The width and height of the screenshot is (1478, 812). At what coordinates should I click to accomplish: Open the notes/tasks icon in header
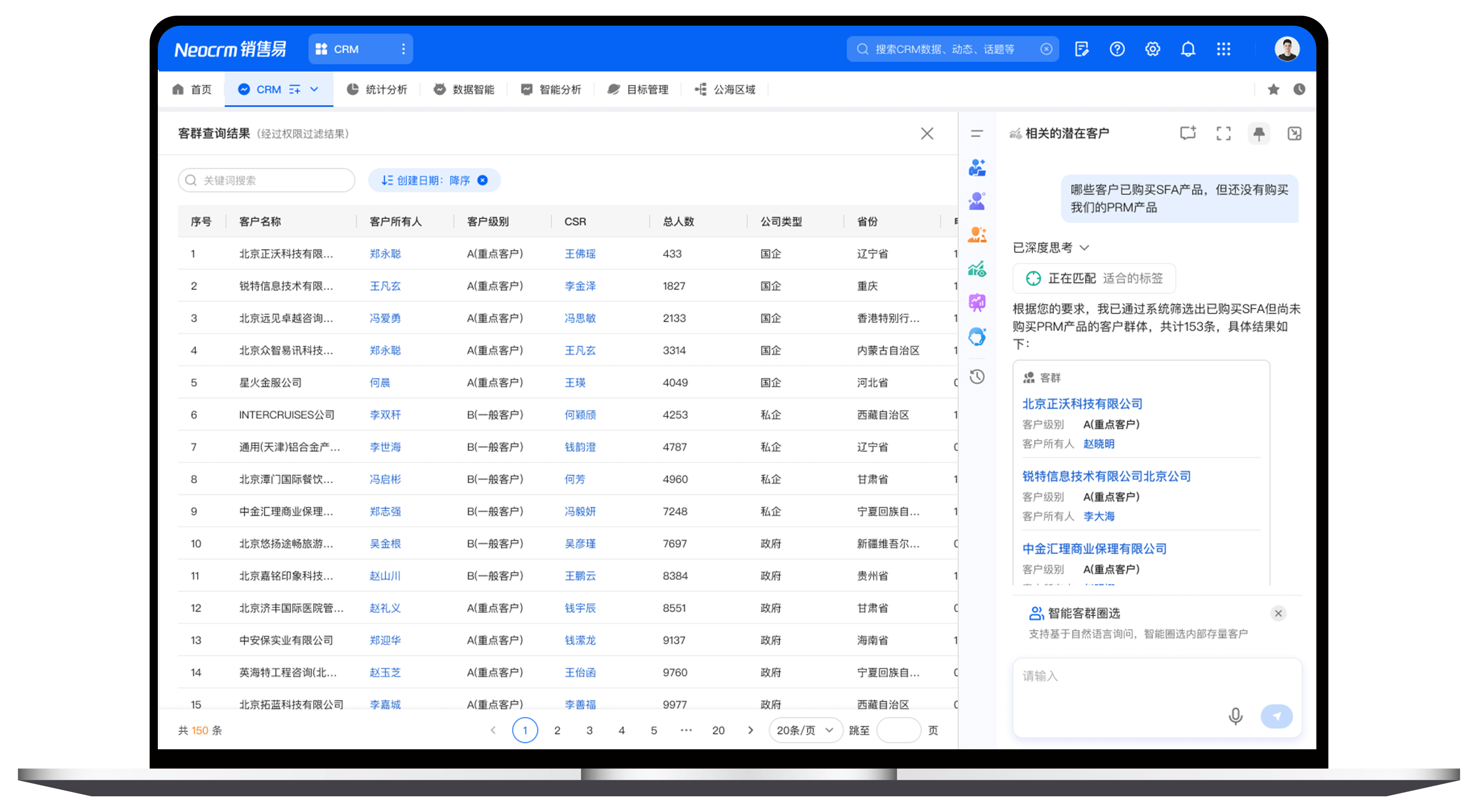[x=1082, y=49]
